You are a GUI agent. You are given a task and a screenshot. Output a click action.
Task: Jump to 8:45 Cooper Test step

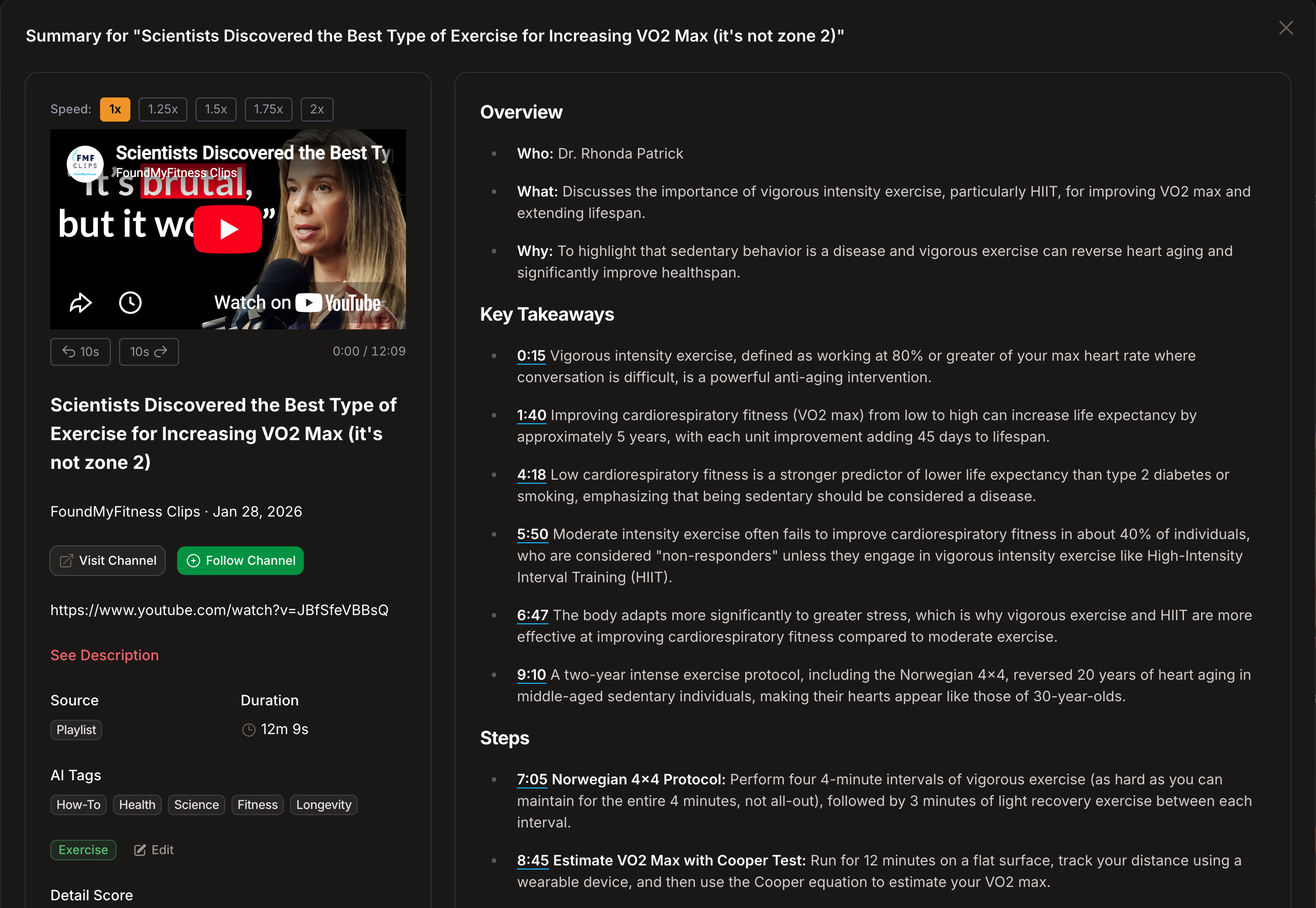(533, 861)
